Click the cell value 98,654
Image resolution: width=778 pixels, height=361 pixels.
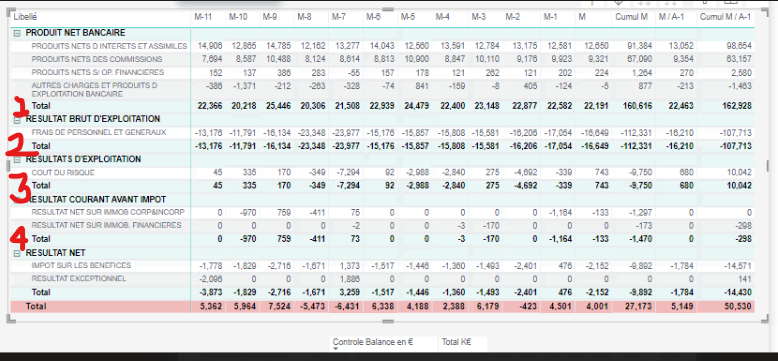pyautogui.click(x=738, y=46)
